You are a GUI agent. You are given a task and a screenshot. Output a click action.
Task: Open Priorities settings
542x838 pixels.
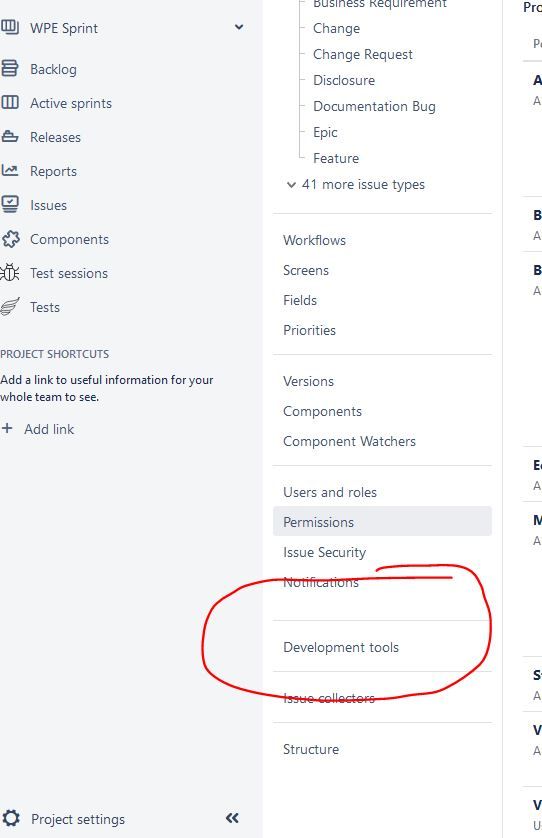tap(309, 330)
